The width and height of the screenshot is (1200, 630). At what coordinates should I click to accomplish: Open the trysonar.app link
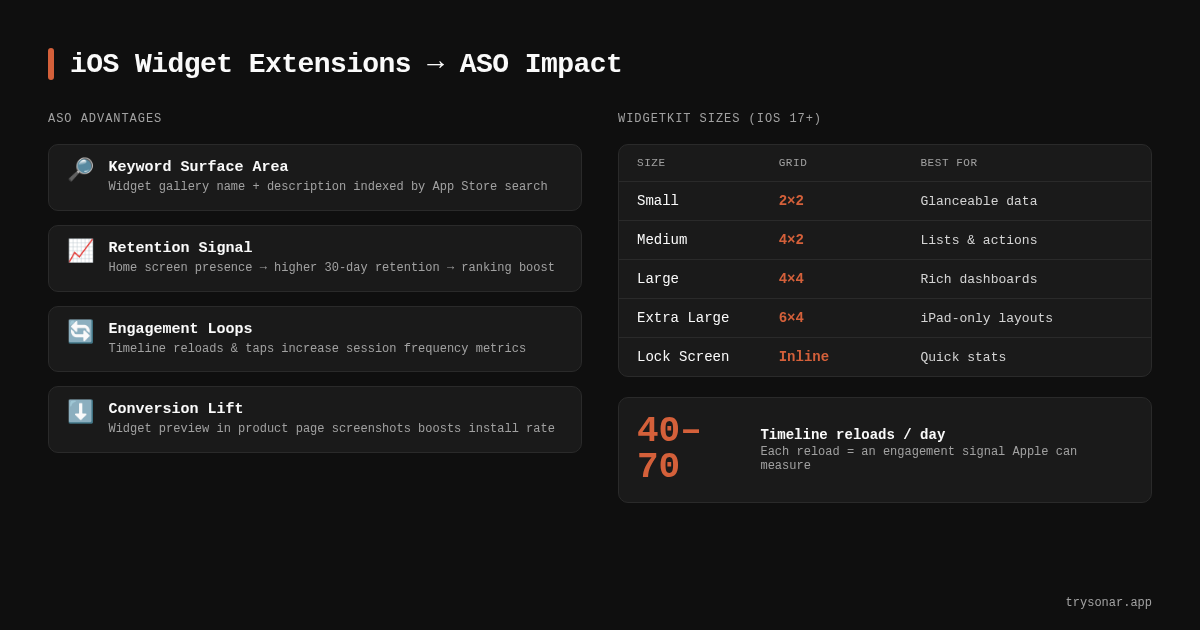pos(1108,603)
